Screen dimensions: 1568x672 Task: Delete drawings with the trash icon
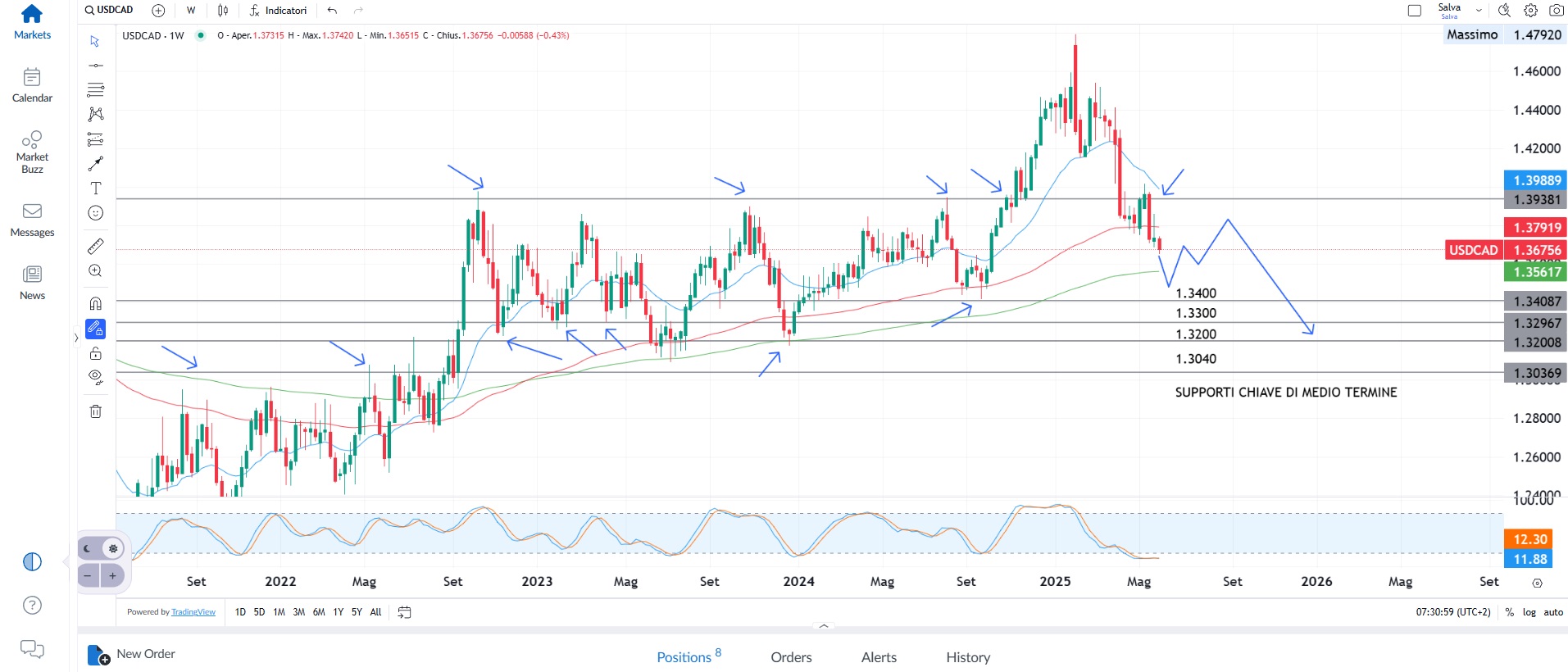click(x=95, y=411)
